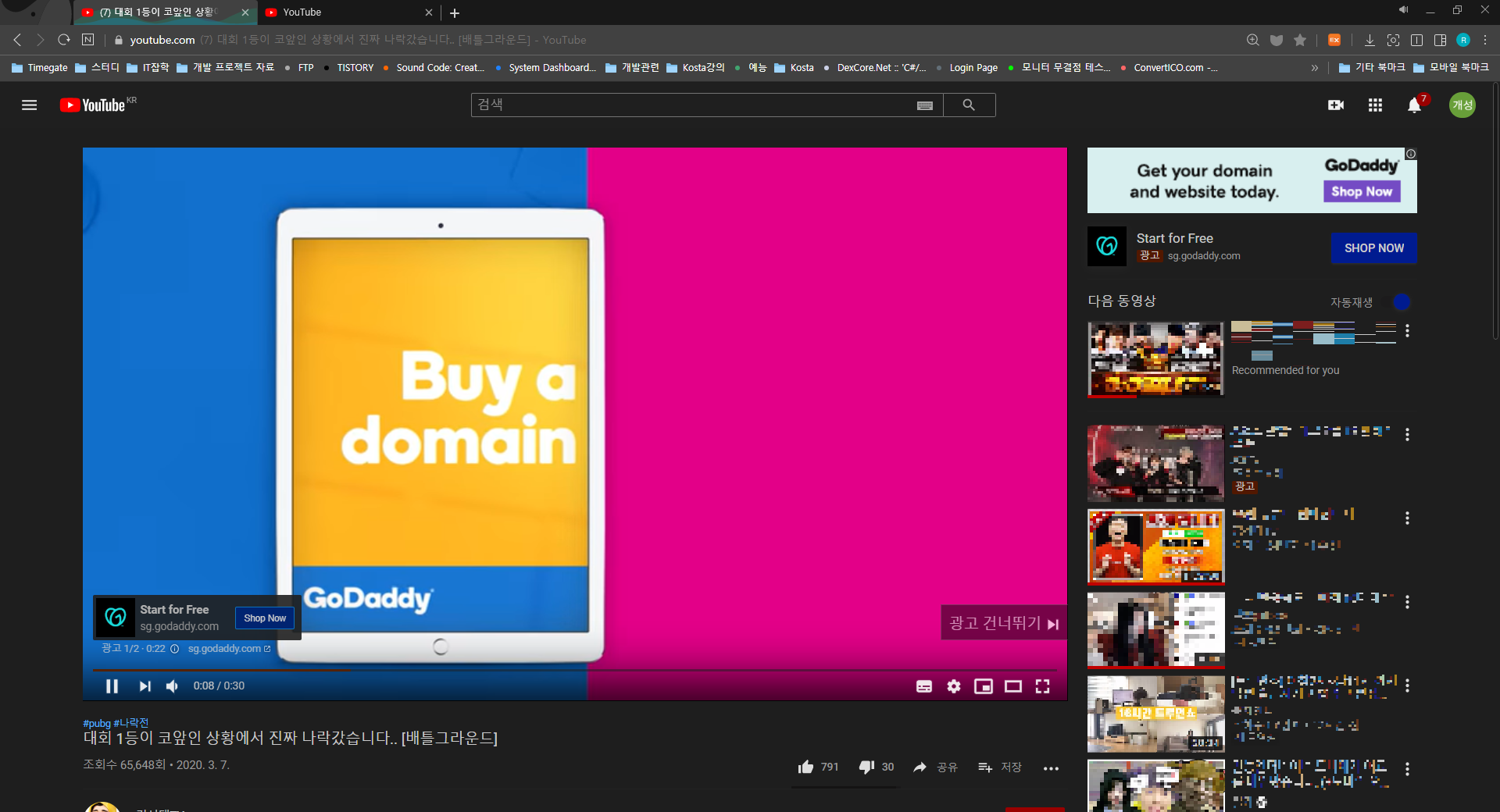This screenshot has height=812, width=1500.
Task: Open the red-shirt person video thumbnail
Action: [x=1155, y=547]
